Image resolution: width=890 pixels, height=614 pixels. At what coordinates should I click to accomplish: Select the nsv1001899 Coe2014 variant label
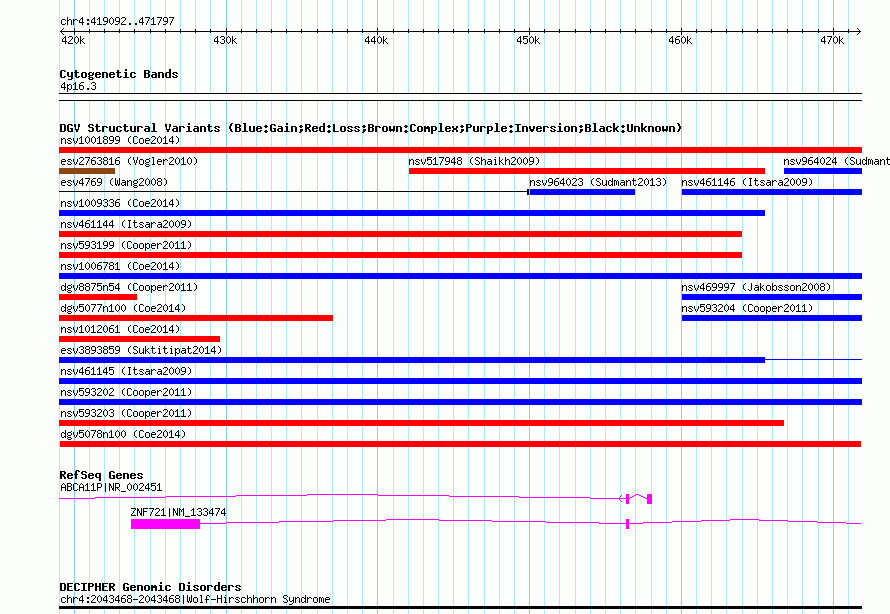pos(120,140)
